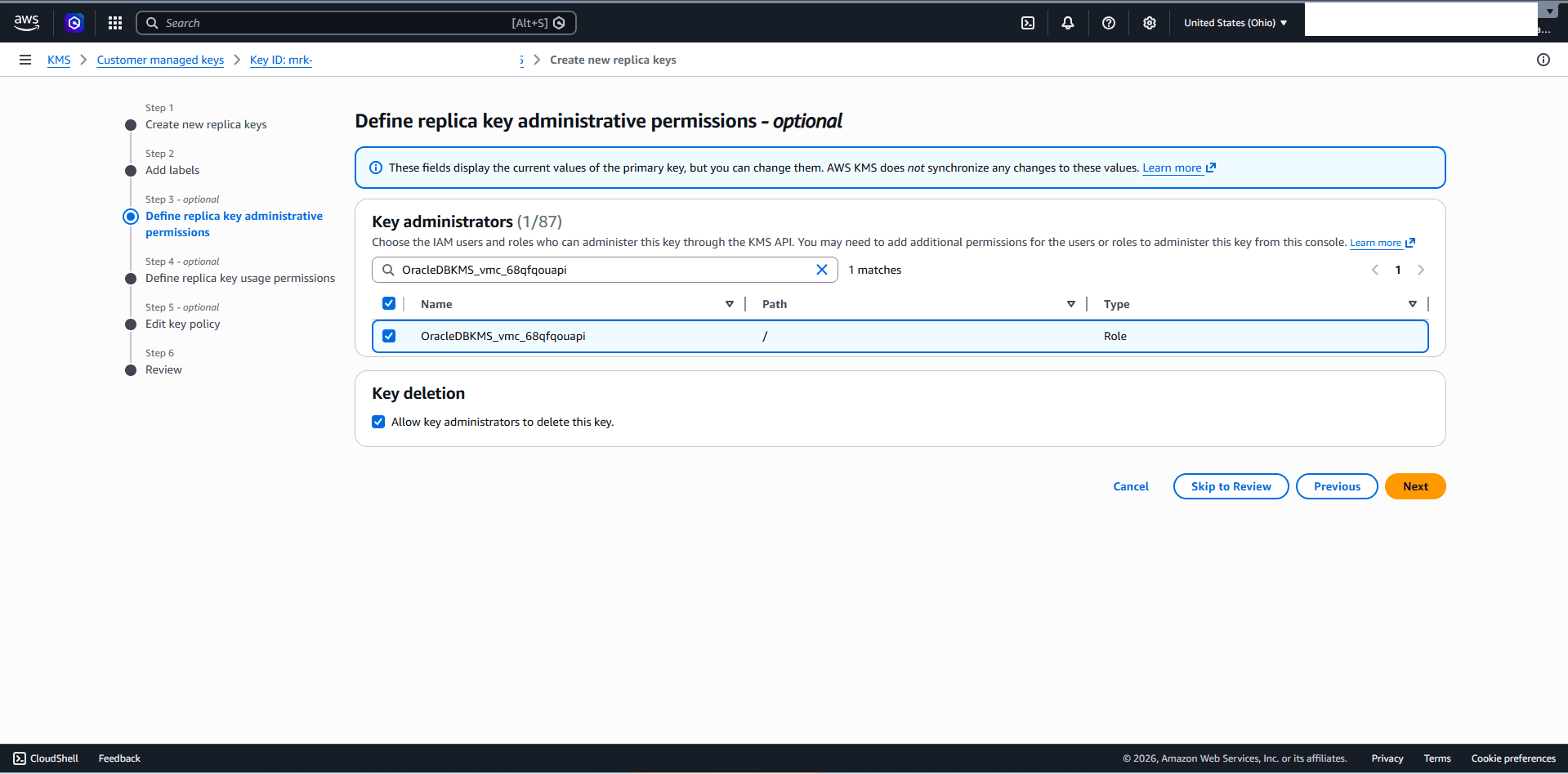Uncheck the OracleDBKMS_vmc_68qfqouapi role row
This screenshot has width=1568, height=774.
pos(389,335)
